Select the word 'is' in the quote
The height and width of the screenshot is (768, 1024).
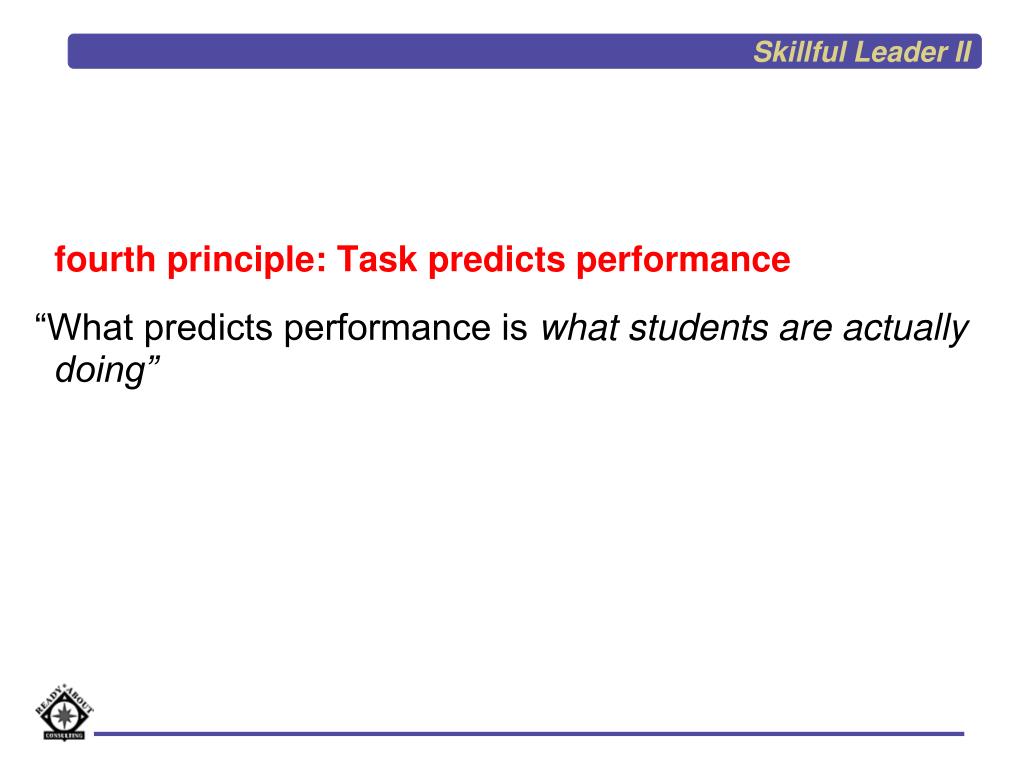coord(515,327)
